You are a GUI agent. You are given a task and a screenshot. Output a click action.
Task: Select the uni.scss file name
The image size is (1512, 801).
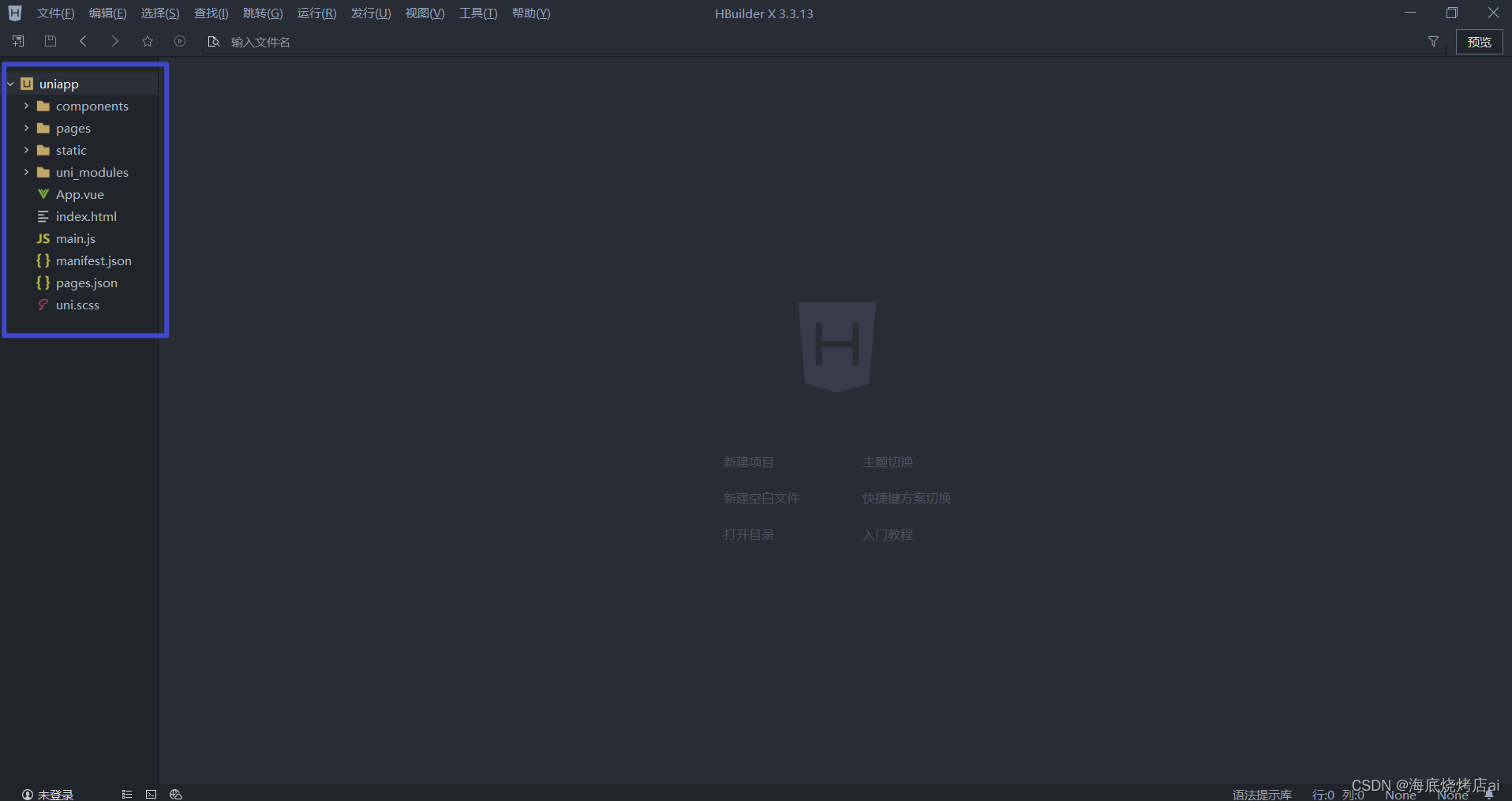point(77,305)
